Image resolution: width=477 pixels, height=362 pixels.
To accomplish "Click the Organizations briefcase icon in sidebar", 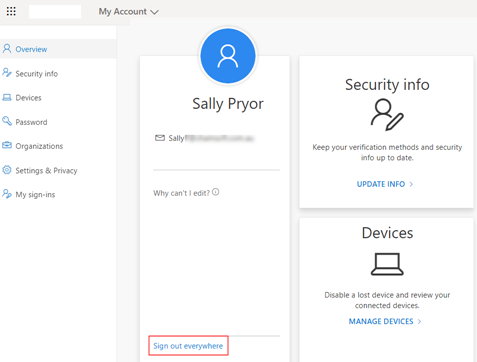I will point(7,145).
